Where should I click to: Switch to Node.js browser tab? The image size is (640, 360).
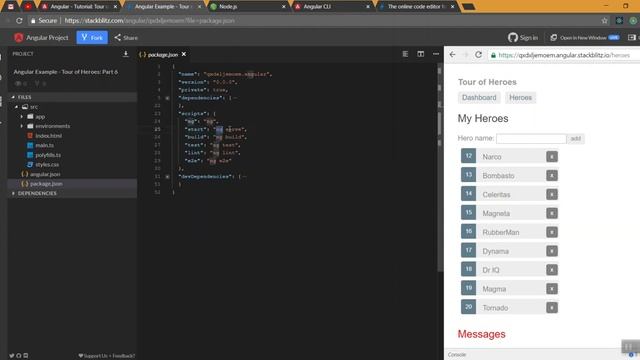pyautogui.click(x=247, y=7)
